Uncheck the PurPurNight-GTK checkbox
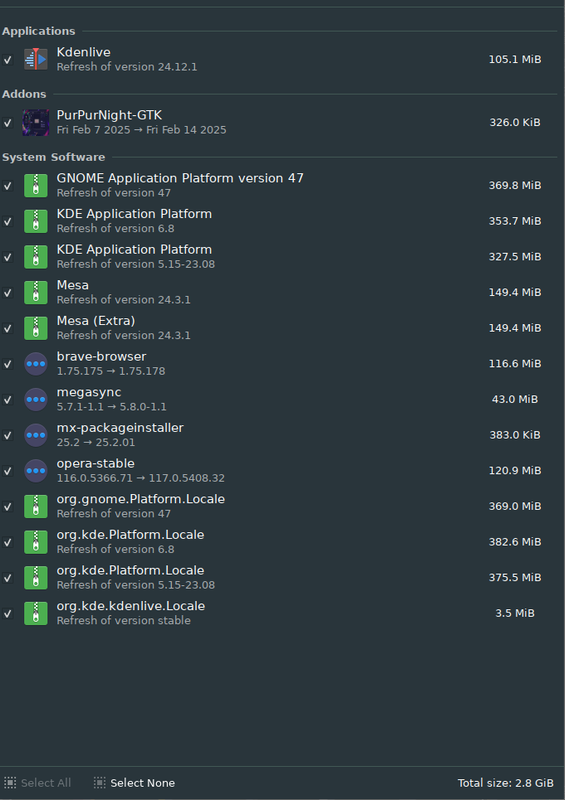 pyautogui.click(x=8, y=123)
